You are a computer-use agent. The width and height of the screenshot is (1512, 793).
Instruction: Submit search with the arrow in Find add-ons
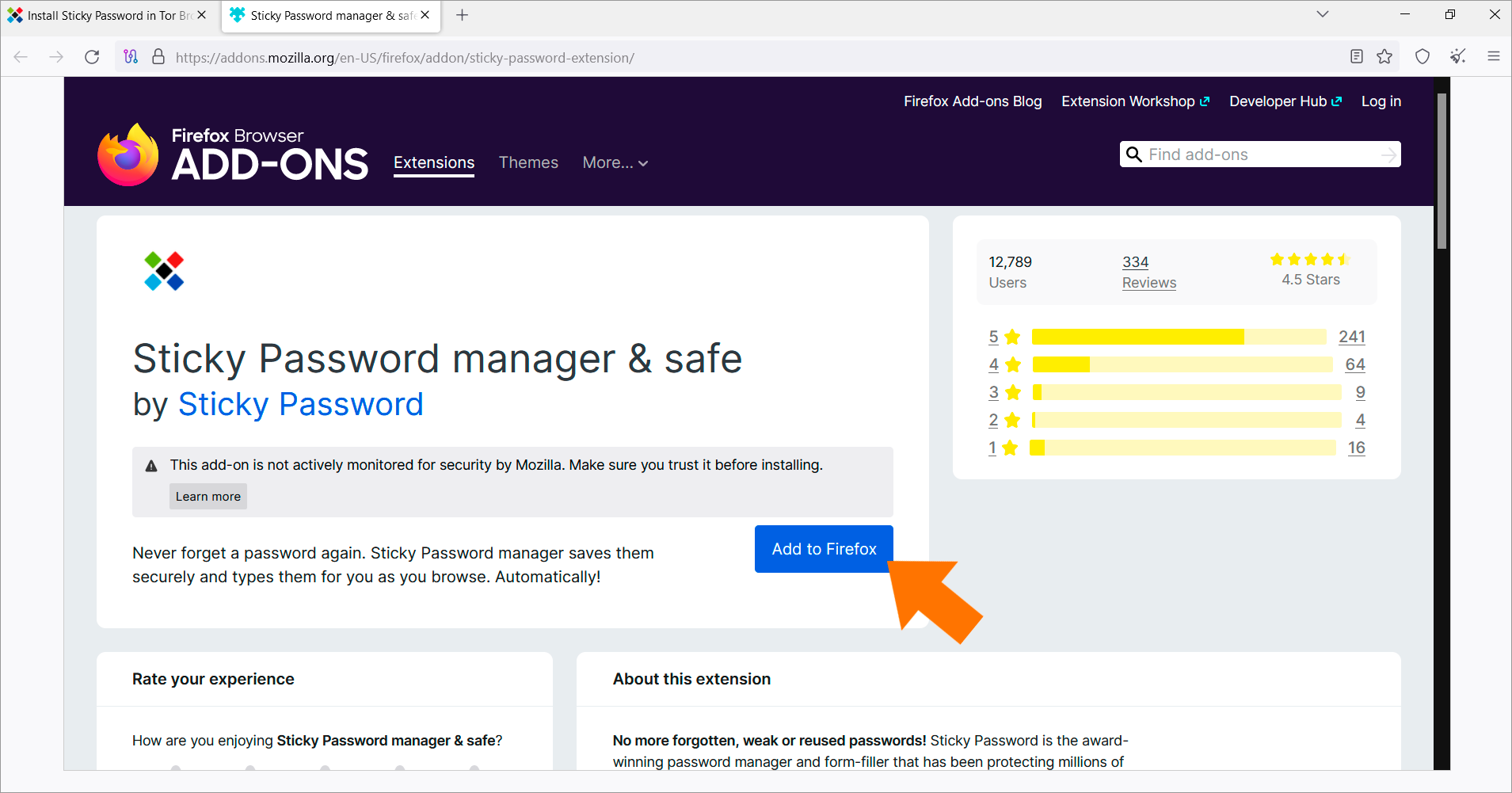[1388, 155]
